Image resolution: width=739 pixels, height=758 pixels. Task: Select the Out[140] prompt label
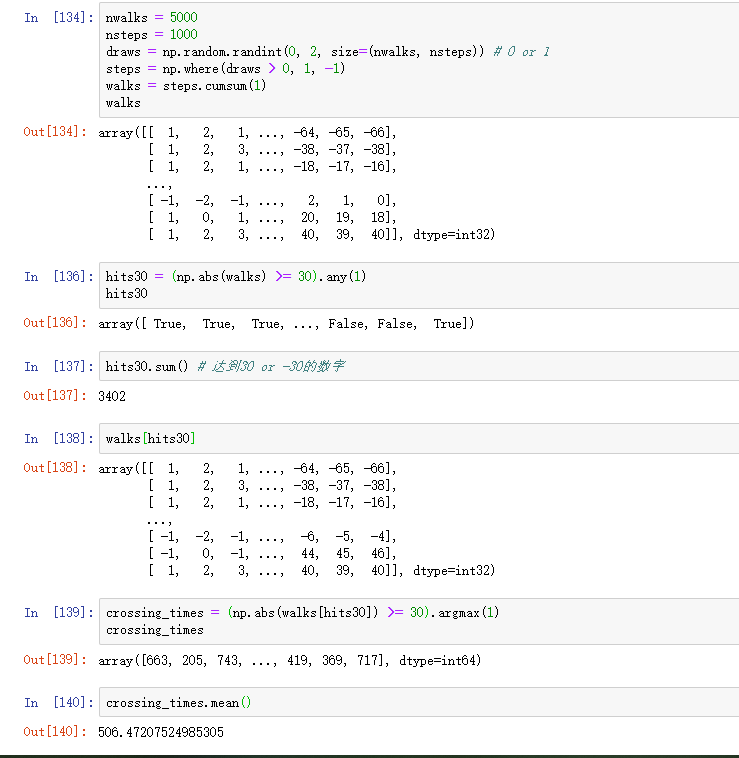point(55,731)
